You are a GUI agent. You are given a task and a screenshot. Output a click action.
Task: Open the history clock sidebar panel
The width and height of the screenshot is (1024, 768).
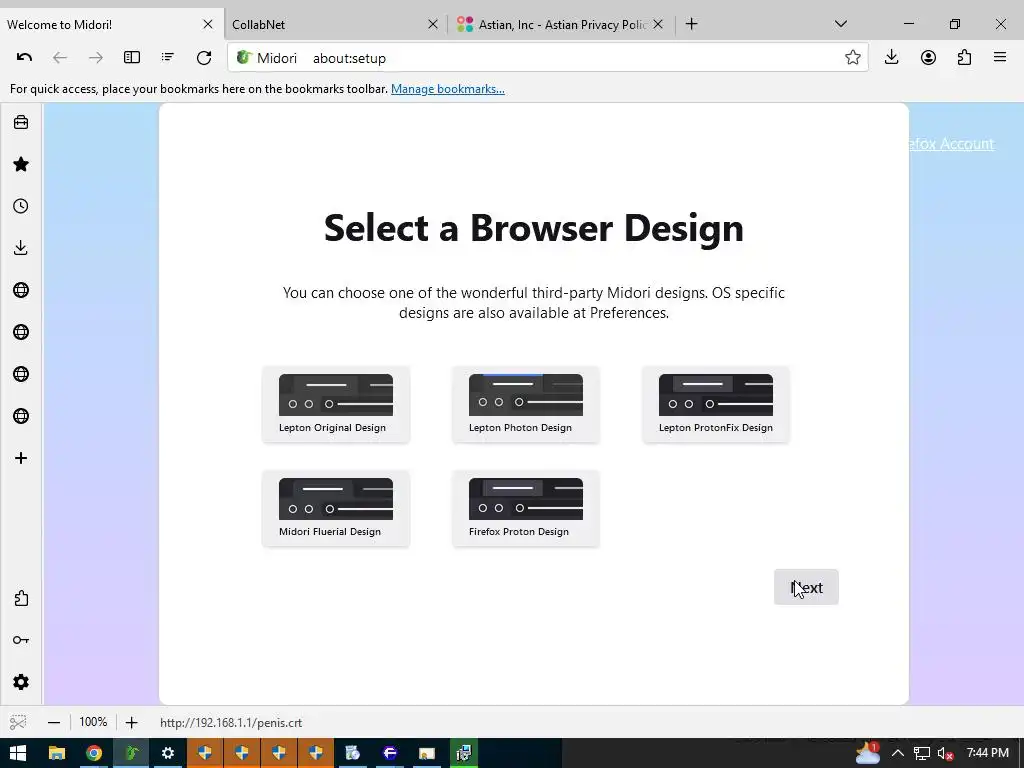pos(21,206)
